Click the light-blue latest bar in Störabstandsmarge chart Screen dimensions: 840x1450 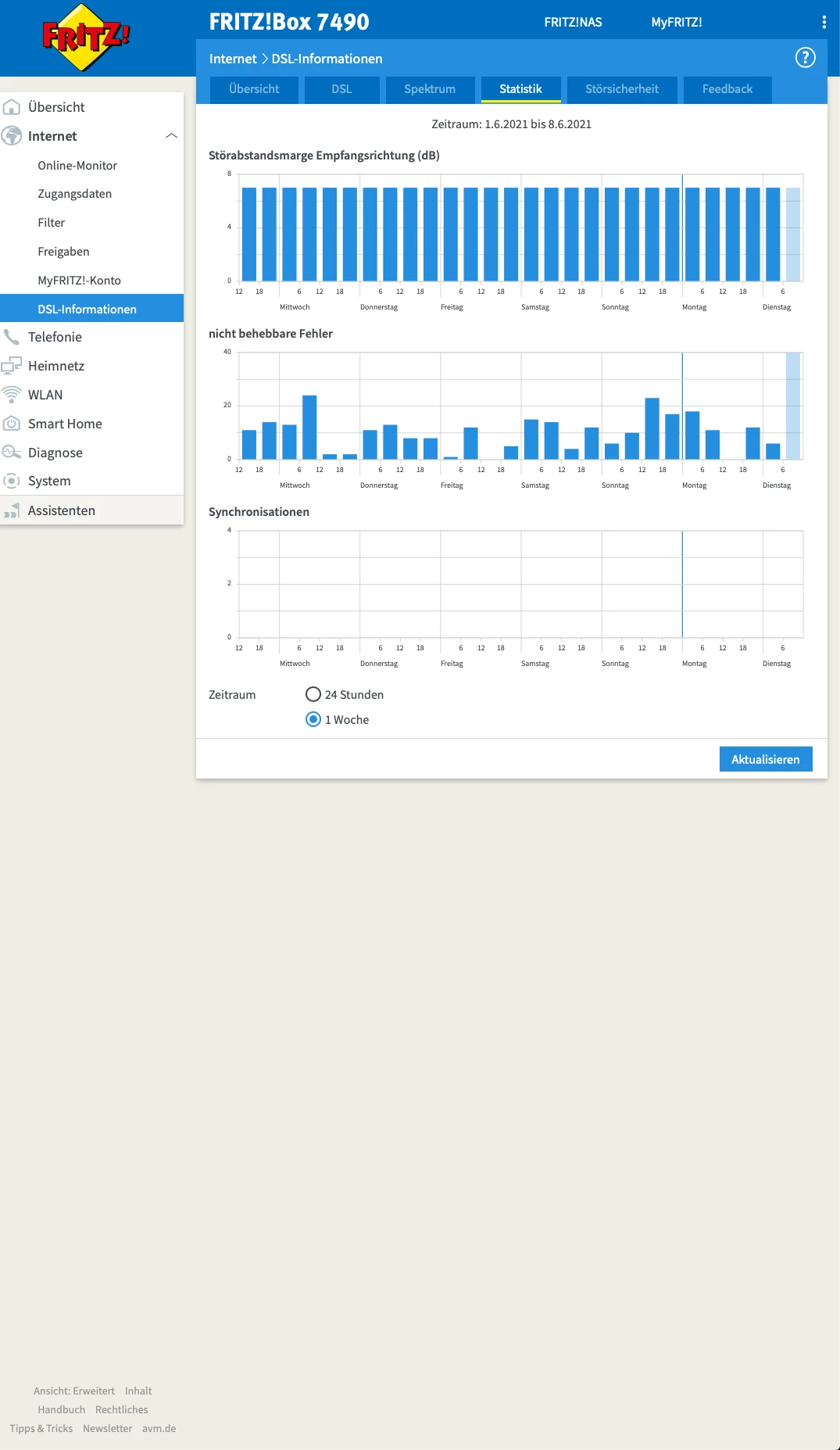click(793, 234)
